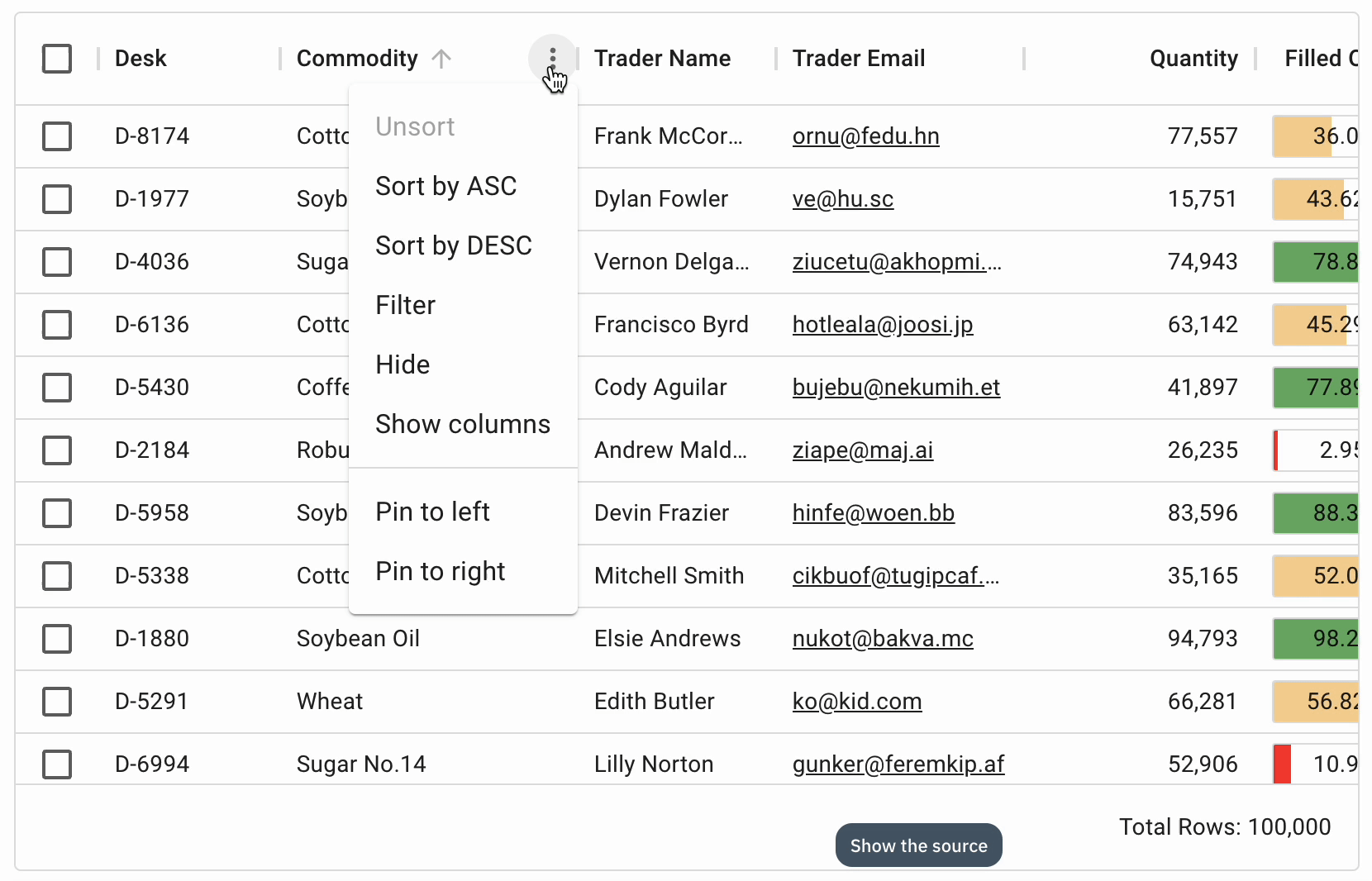Click the ko@kid.com email link
The height and width of the screenshot is (881, 1372).
[x=856, y=702]
